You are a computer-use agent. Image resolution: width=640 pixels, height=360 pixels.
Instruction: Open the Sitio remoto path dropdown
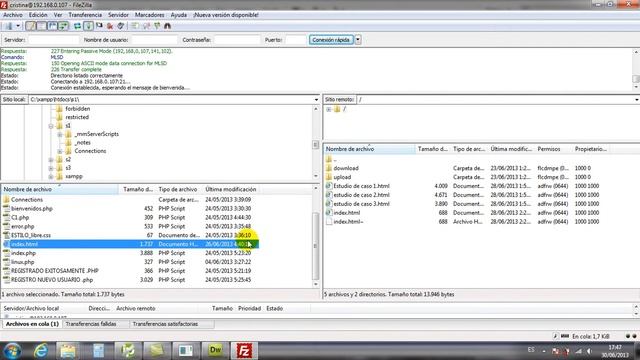tap(636, 100)
